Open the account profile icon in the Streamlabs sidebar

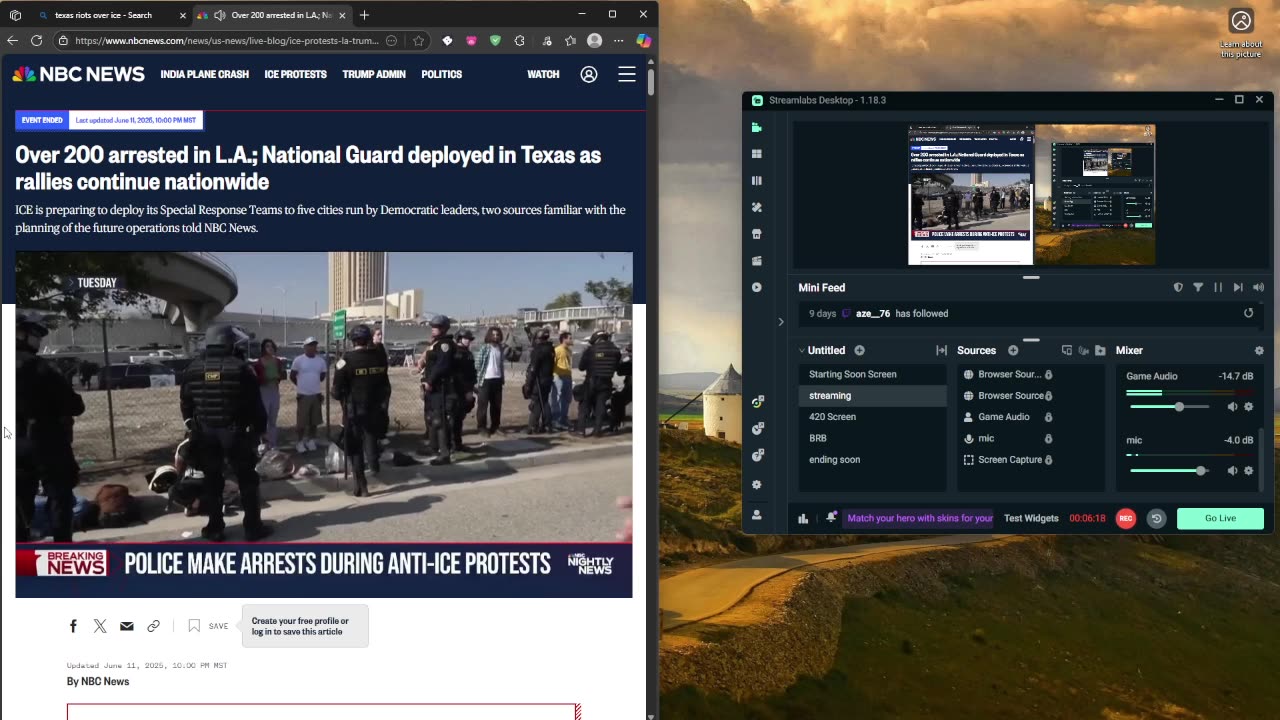pyautogui.click(x=757, y=515)
